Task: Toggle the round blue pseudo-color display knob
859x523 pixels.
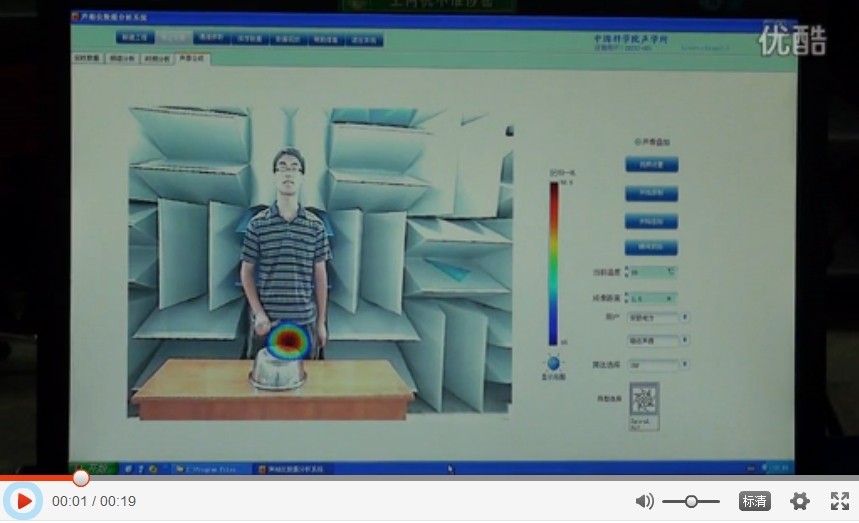Action: (x=552, y=364)
